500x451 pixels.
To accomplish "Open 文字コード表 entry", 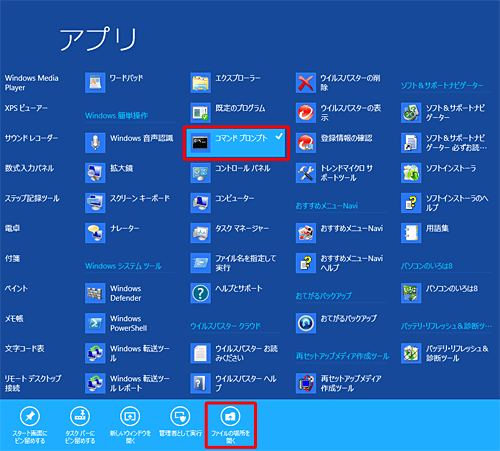I will click(24, 349).
